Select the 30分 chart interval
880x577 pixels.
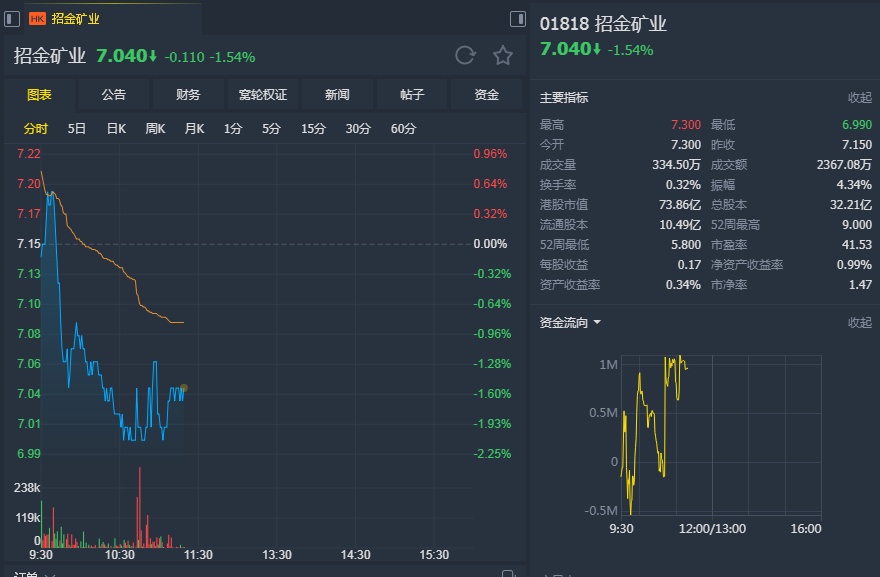[358, 129]
